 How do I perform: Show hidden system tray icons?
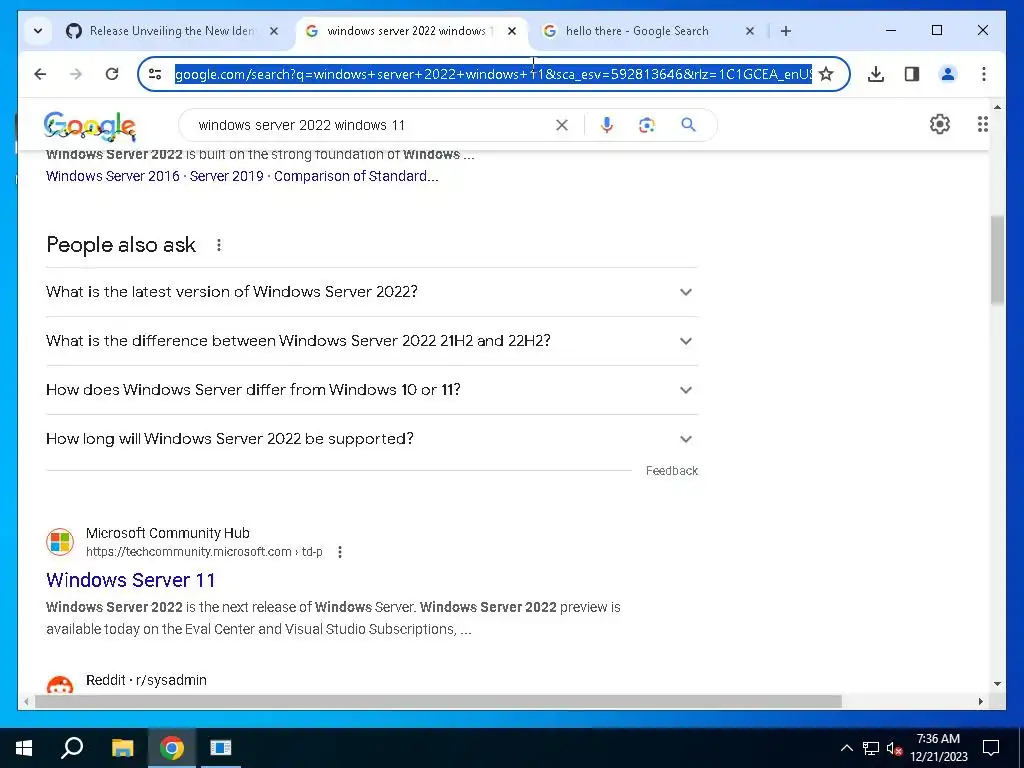[846, 748]
